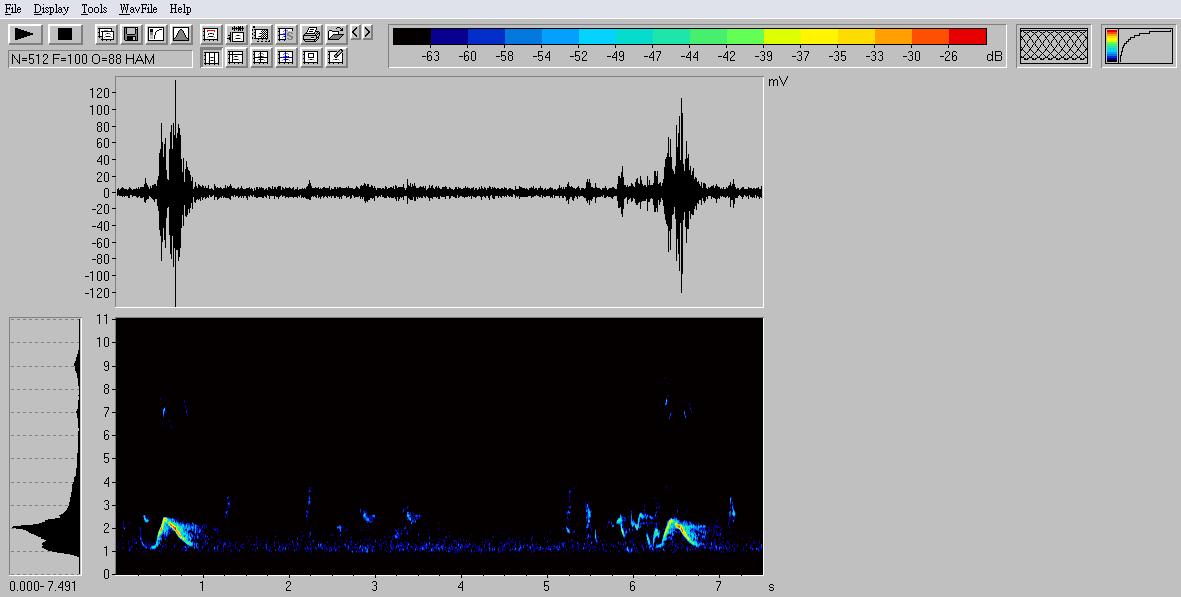This screenshot has width=1181, height=597.
Task: Click the open folder icon
Action: [x=336, y=34]
